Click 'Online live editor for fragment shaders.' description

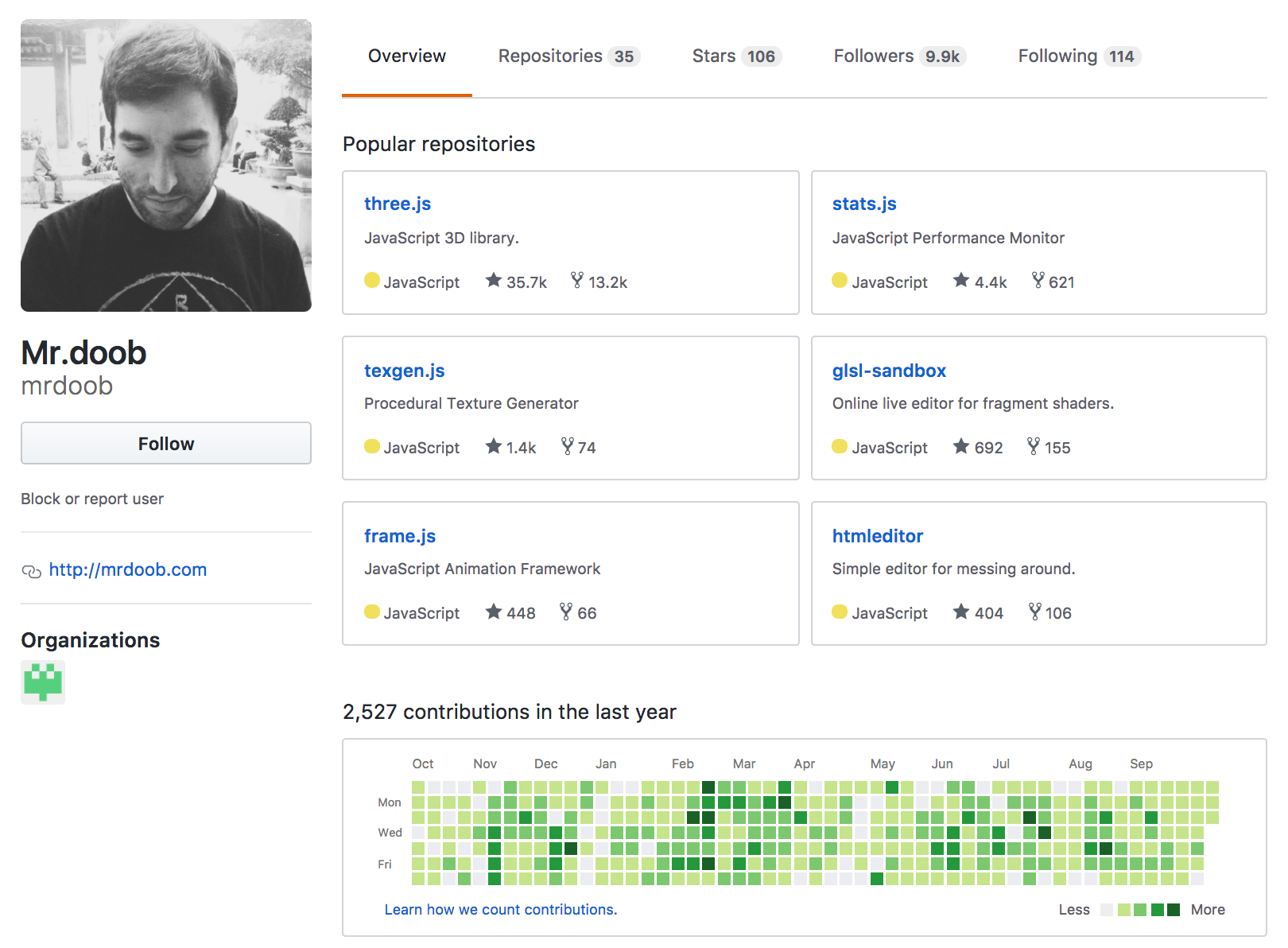[973, 403]
